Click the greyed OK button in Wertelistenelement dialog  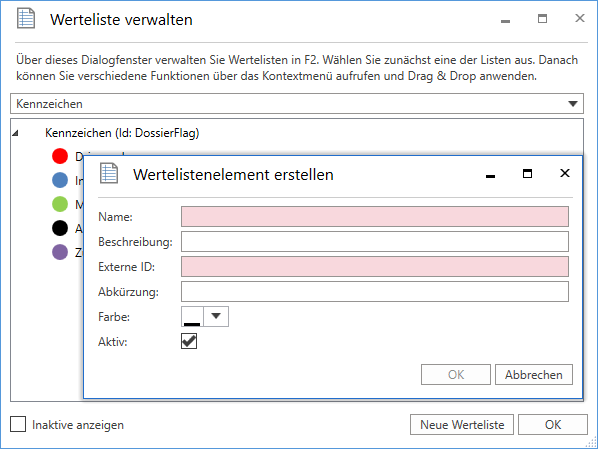[x=456, y=375]
